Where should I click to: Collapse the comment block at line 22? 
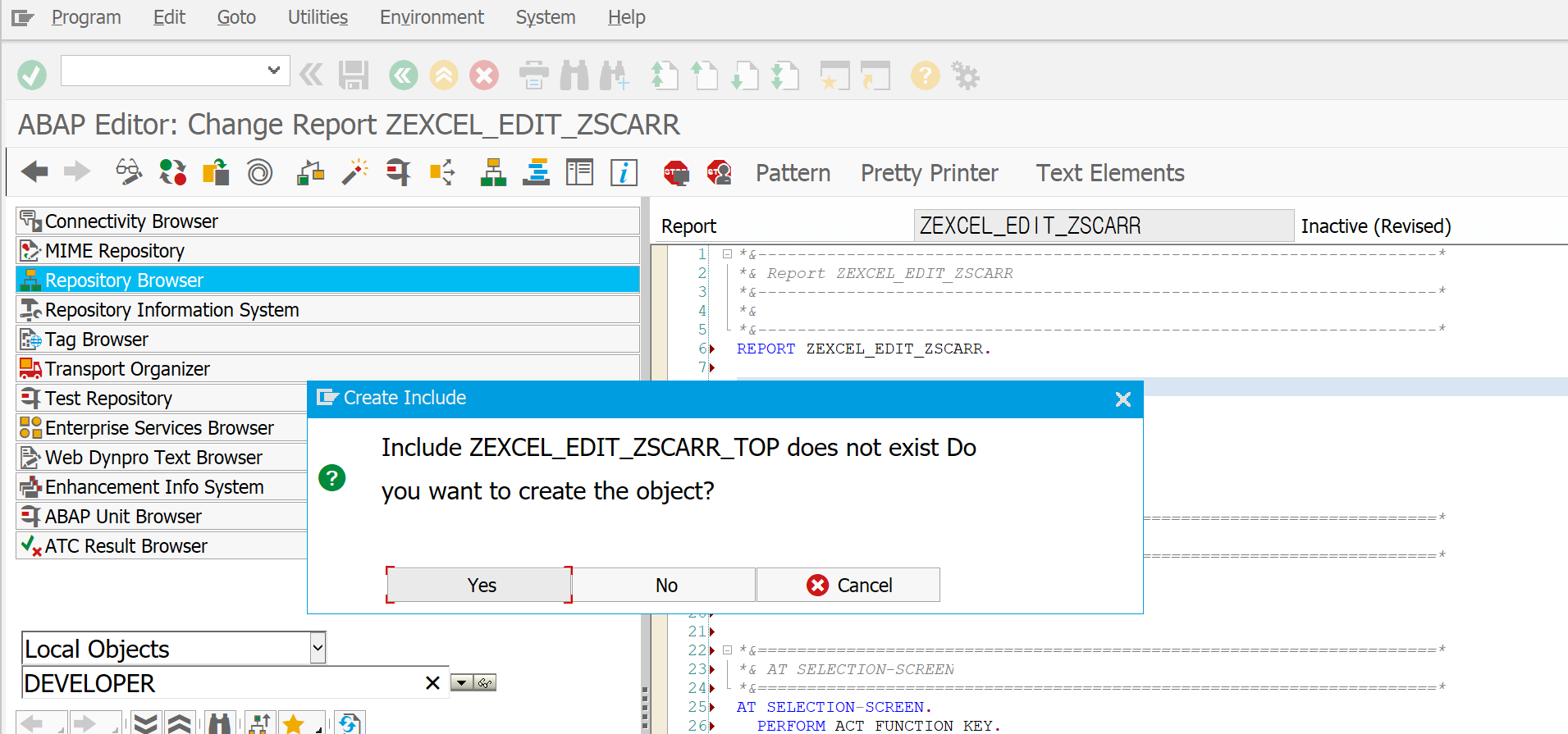point(727,650)
